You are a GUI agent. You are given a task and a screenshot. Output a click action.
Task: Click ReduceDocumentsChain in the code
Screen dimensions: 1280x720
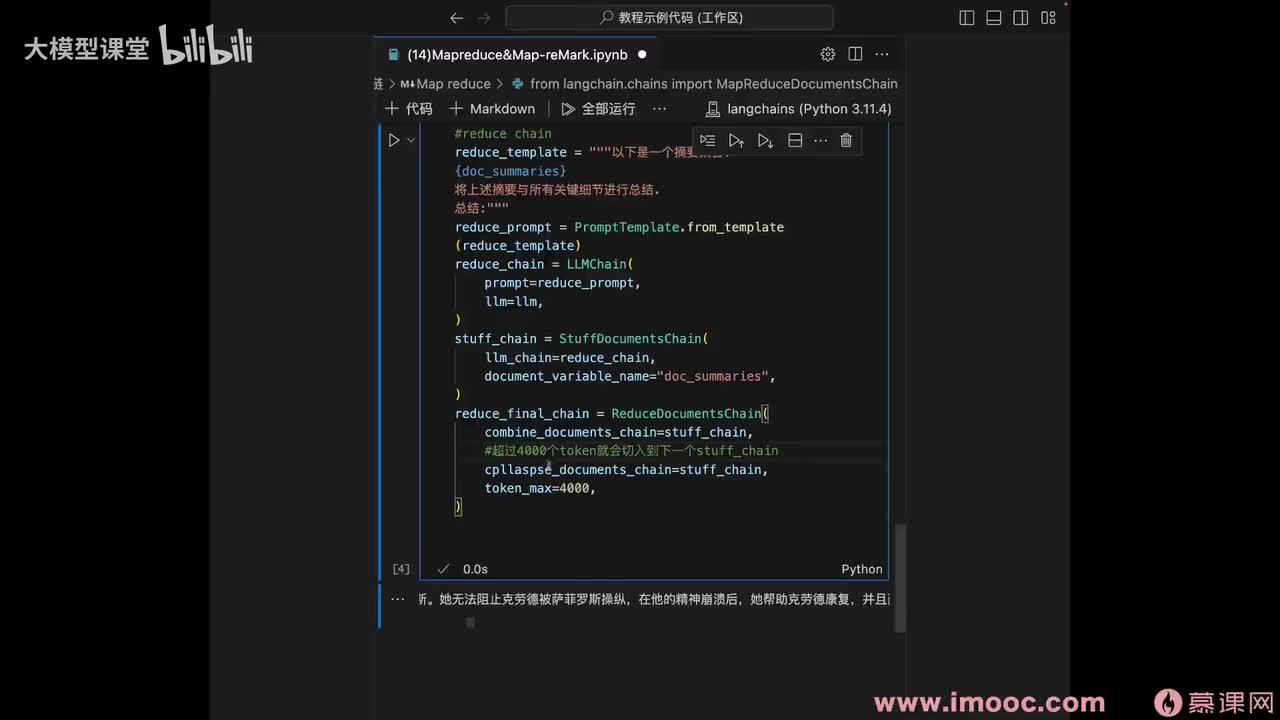click(686, 413)
